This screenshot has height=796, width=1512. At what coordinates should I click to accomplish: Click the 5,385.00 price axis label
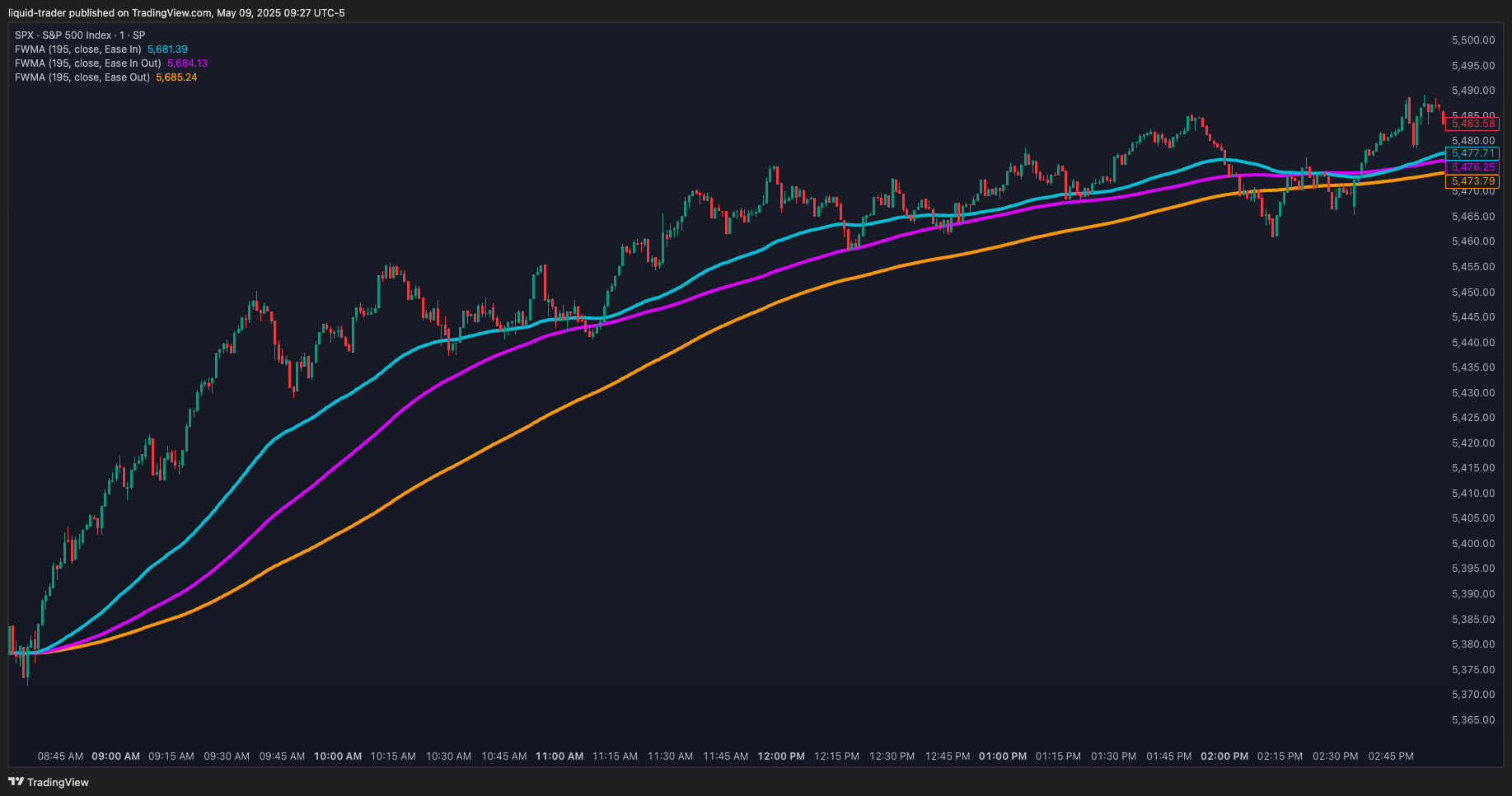(x=1473, y=620)
